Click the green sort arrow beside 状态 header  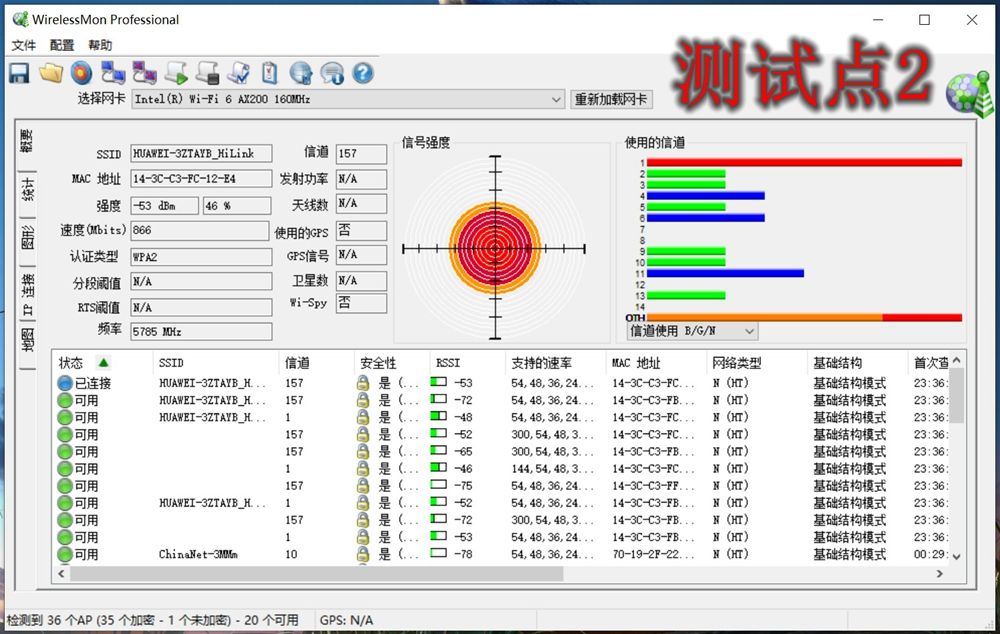point(103,363)
